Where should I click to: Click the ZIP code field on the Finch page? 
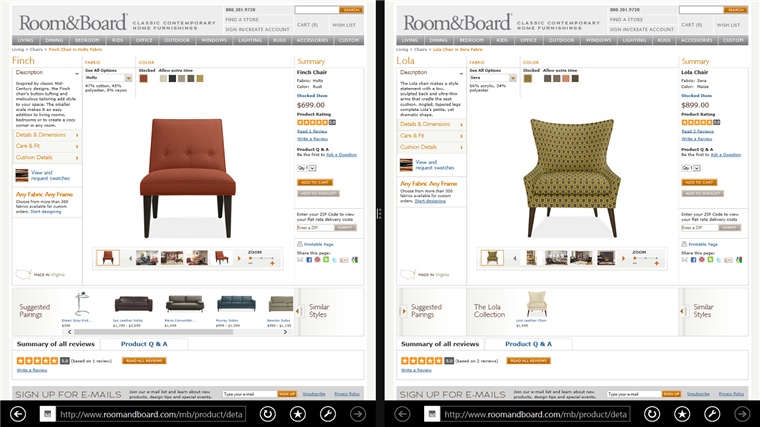point(315,228)
